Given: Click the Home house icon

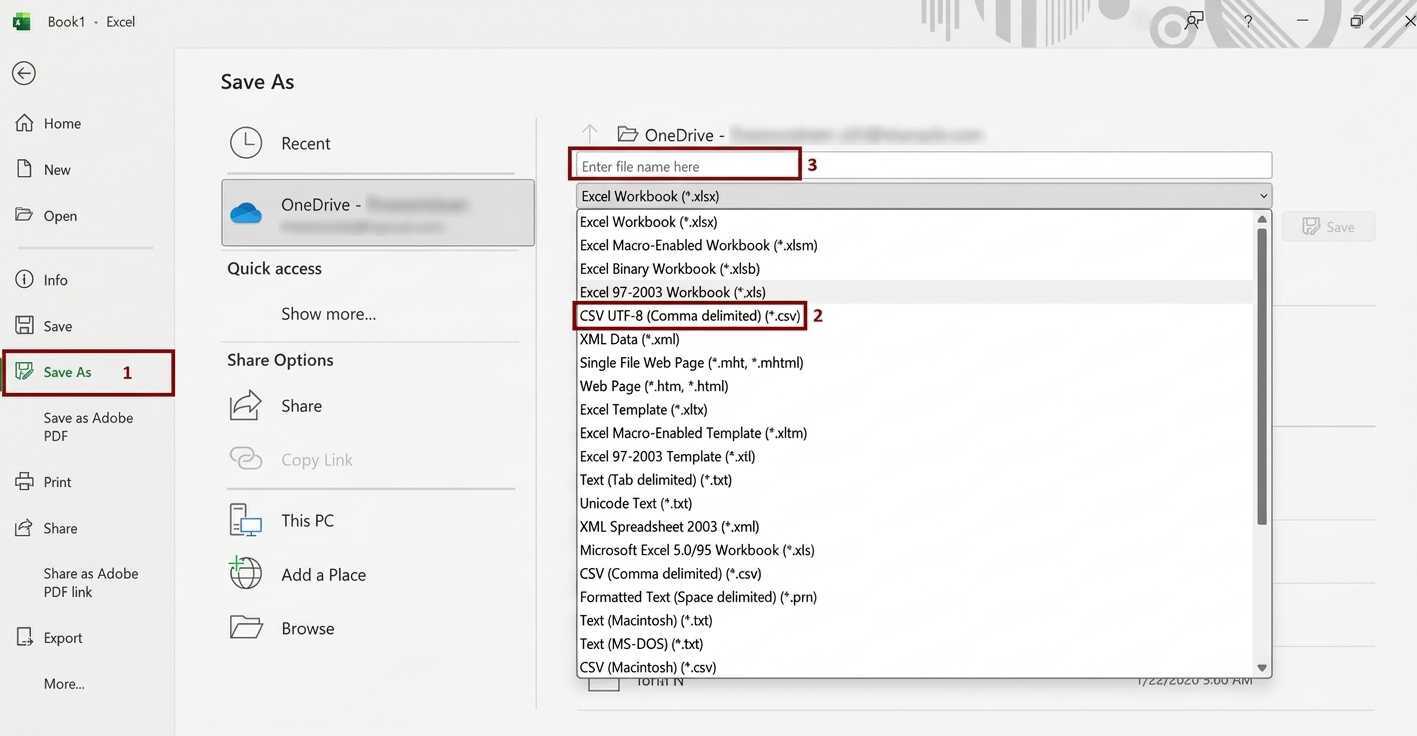Looking at the screenshot, I should point(24,123).
